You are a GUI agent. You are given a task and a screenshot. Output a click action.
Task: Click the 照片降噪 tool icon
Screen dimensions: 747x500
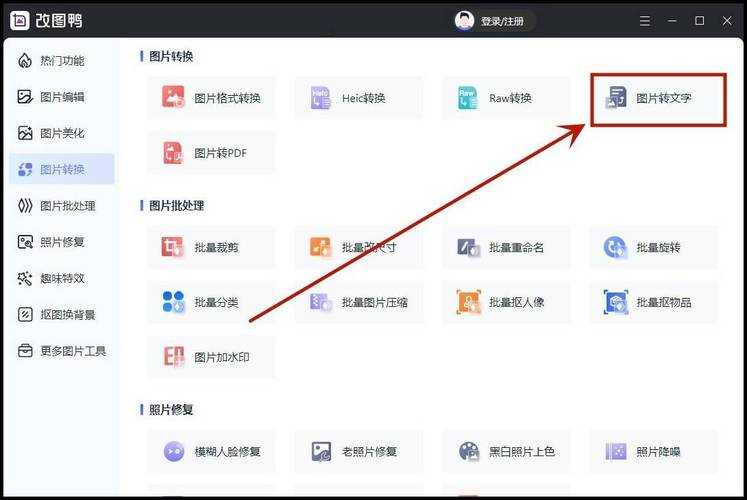[616, 451]
